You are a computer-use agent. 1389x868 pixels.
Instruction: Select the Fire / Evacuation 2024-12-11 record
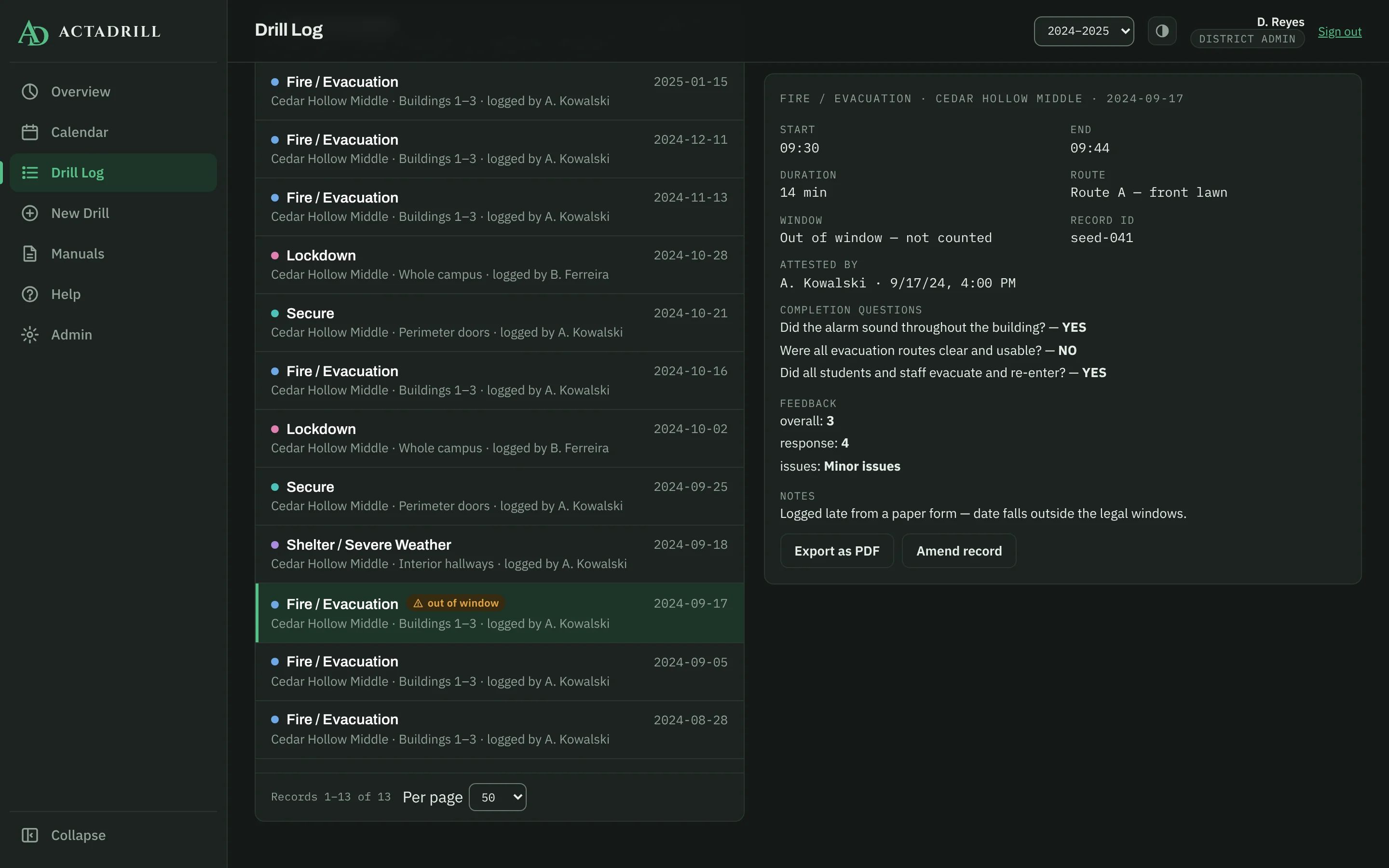(x=499, y=149)
